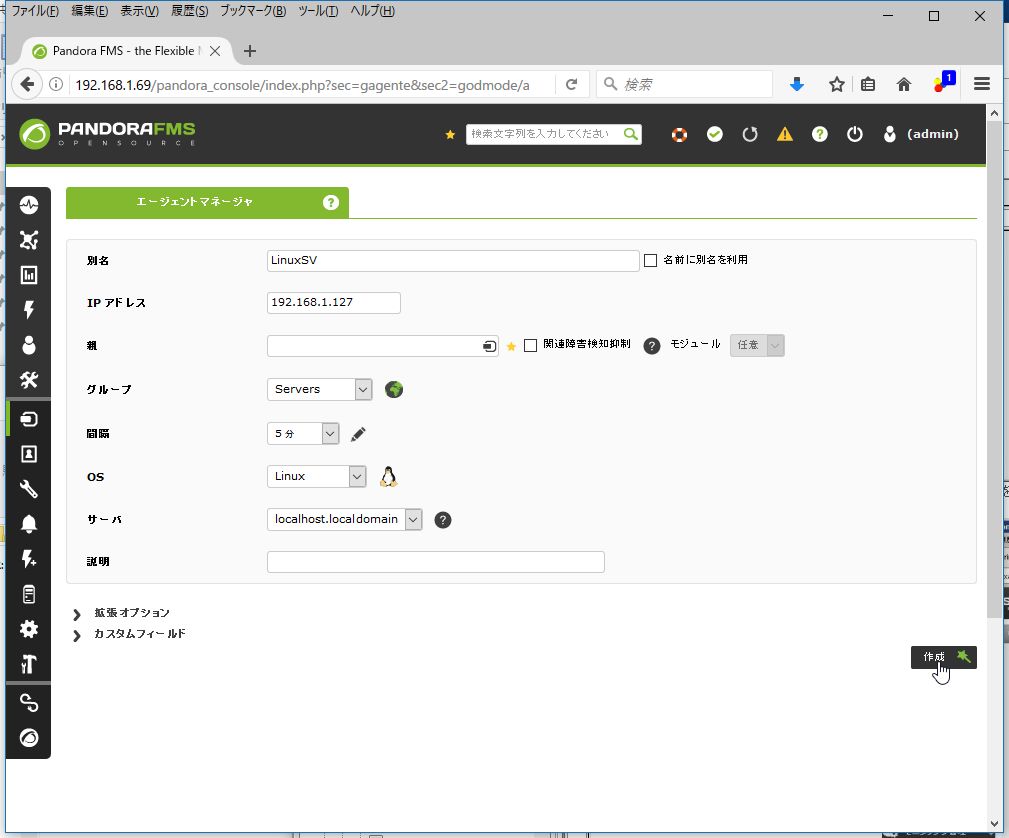Open the Reporting chart sidebar icon
This screenshot has height=838, width=1009.
[29, 275]
